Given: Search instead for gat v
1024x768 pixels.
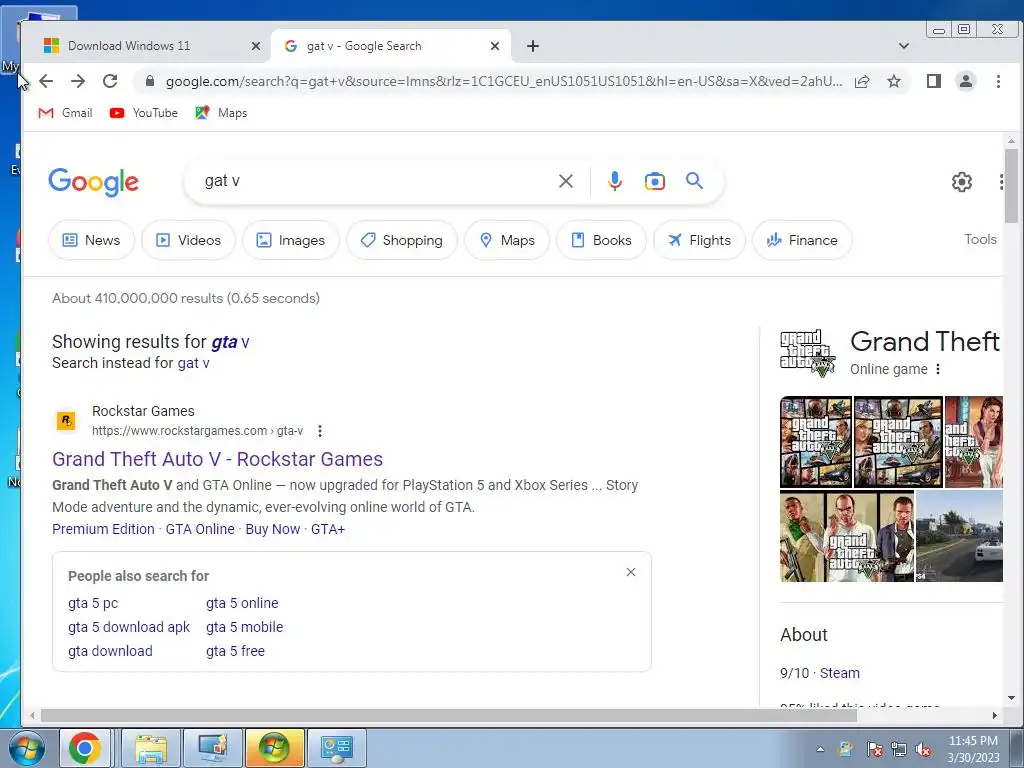Looking at the screenshot, I should tap(193, 363).
